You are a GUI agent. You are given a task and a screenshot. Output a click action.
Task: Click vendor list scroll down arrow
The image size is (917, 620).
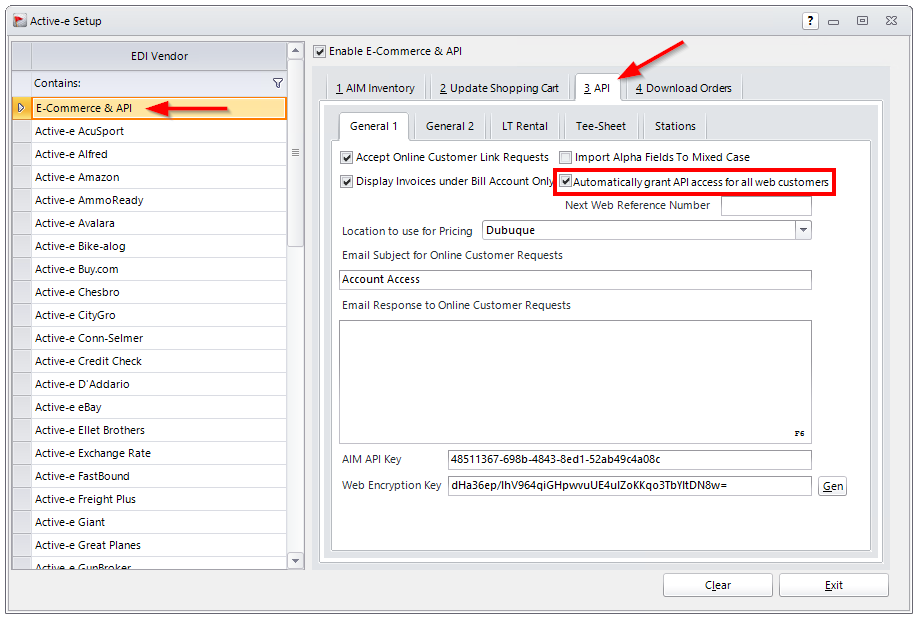click(x=295, y=560)
